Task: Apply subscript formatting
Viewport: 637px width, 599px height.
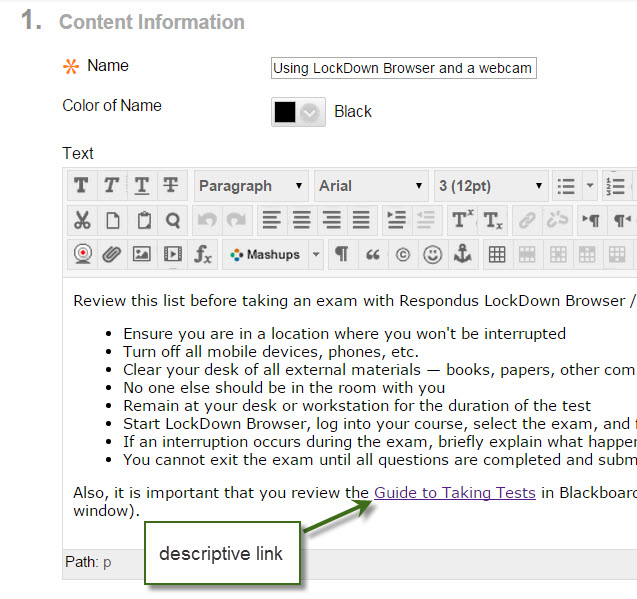Action: point(493,221)
